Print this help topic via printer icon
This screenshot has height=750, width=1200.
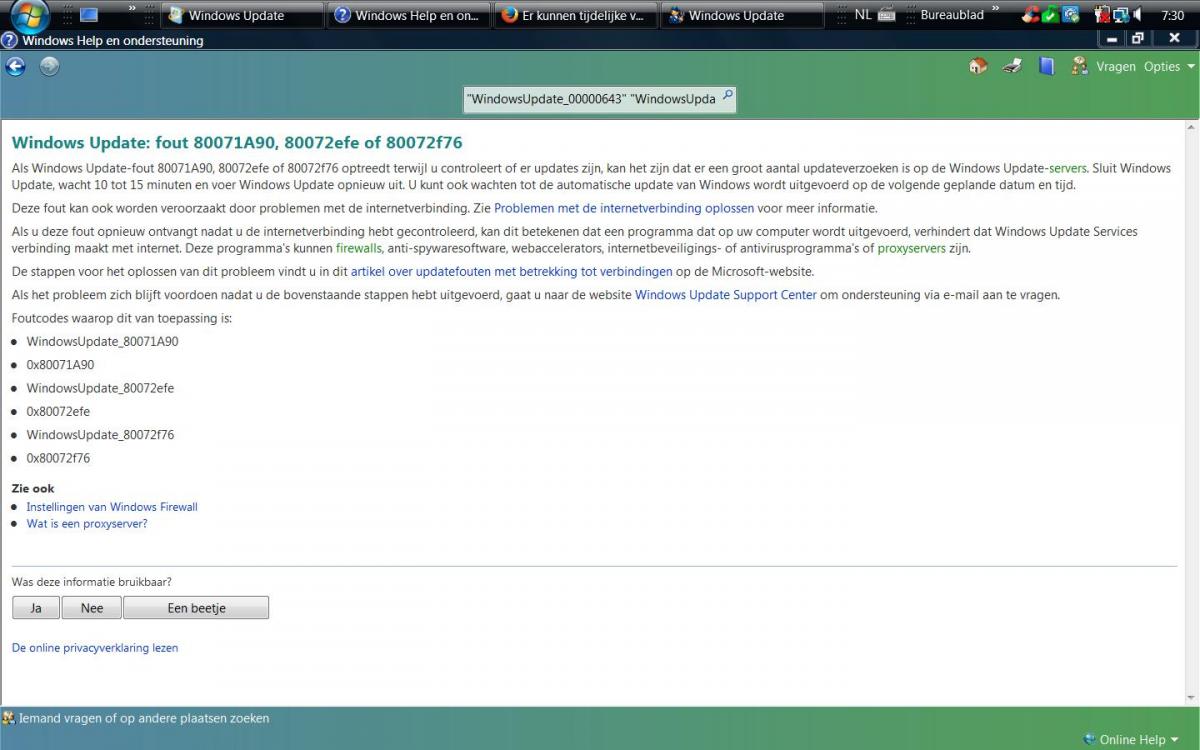click(x=1012, y=67)
